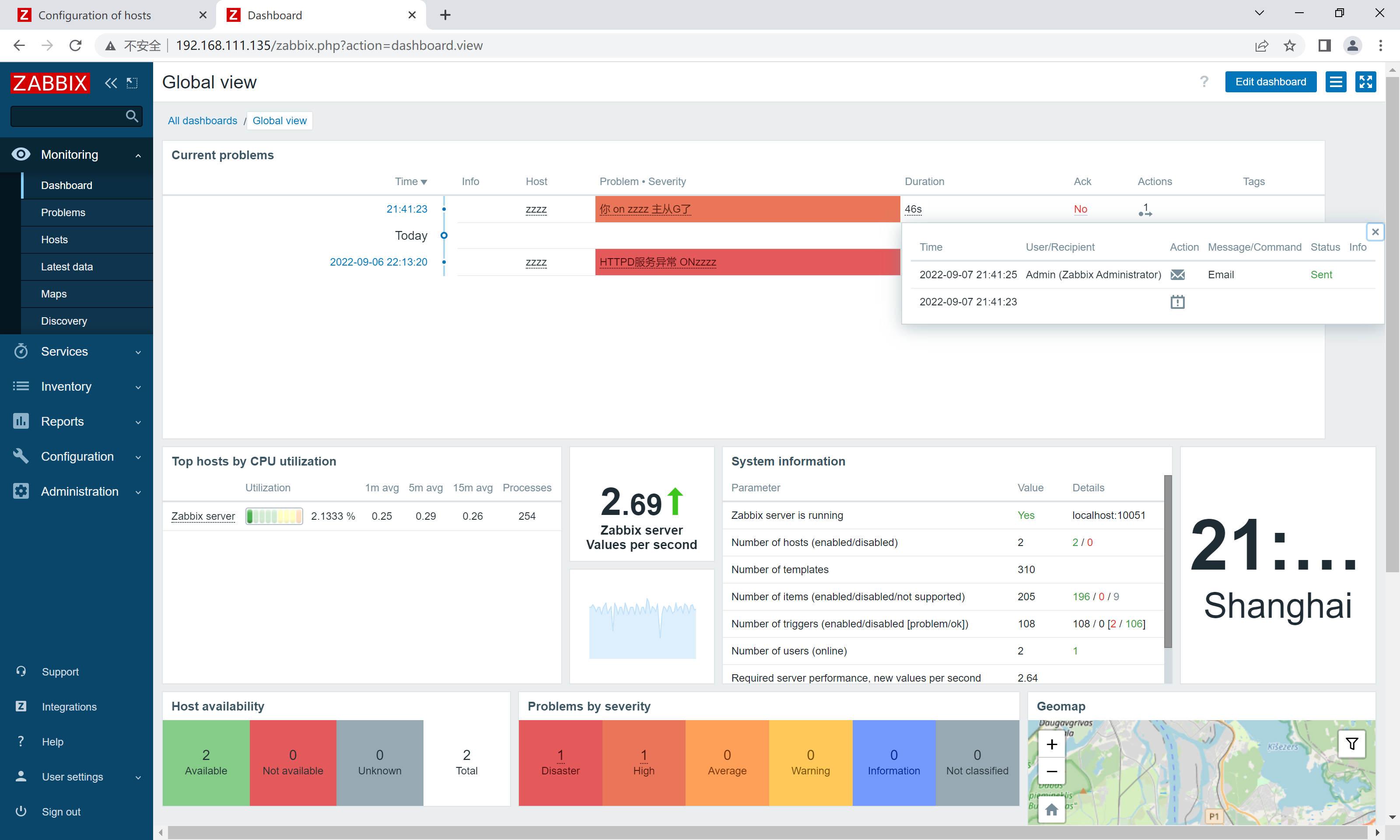Click the Information severity block

[x=893, y=763]
